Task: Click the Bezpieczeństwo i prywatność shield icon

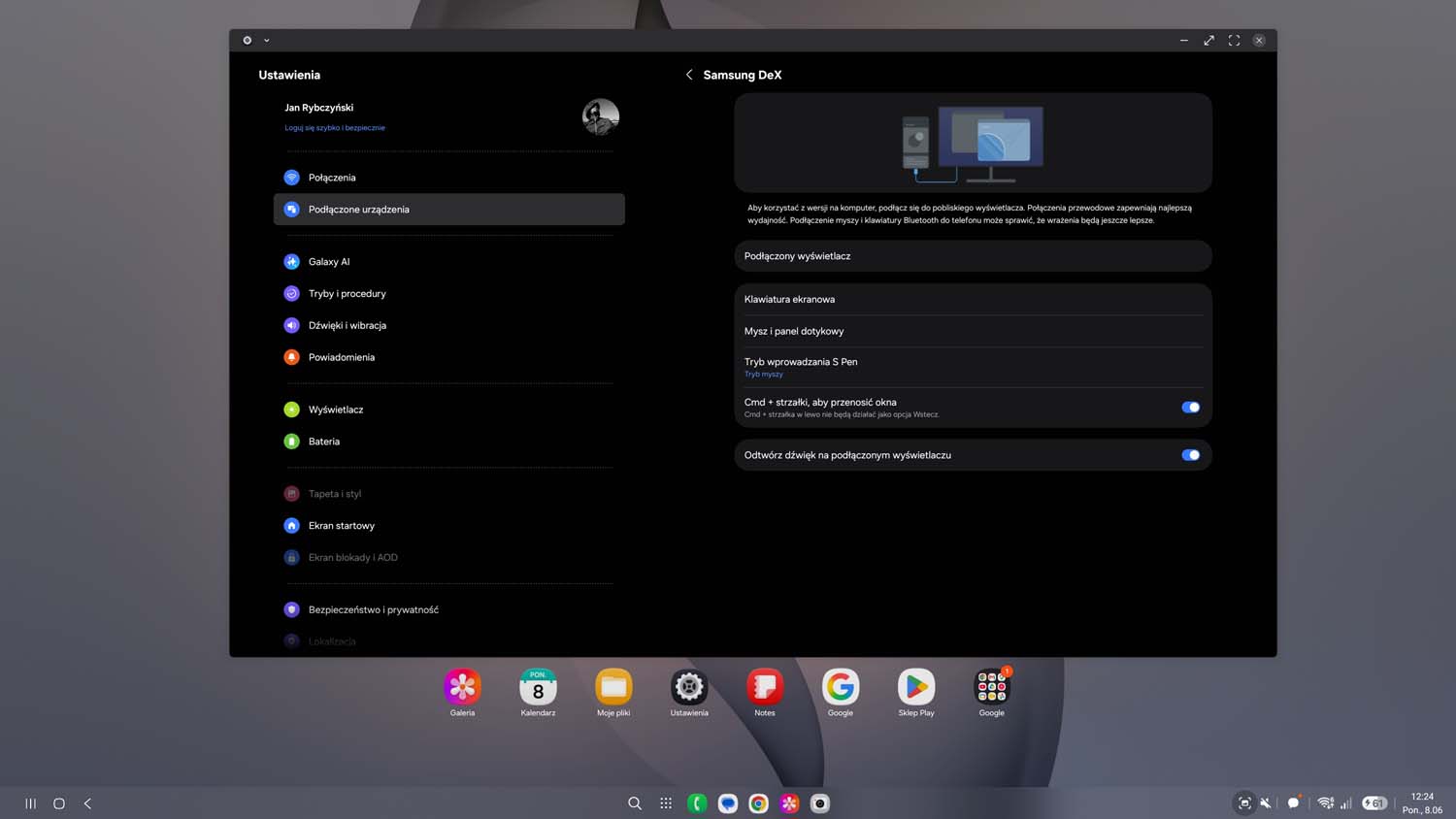Action: pos(291,610)
